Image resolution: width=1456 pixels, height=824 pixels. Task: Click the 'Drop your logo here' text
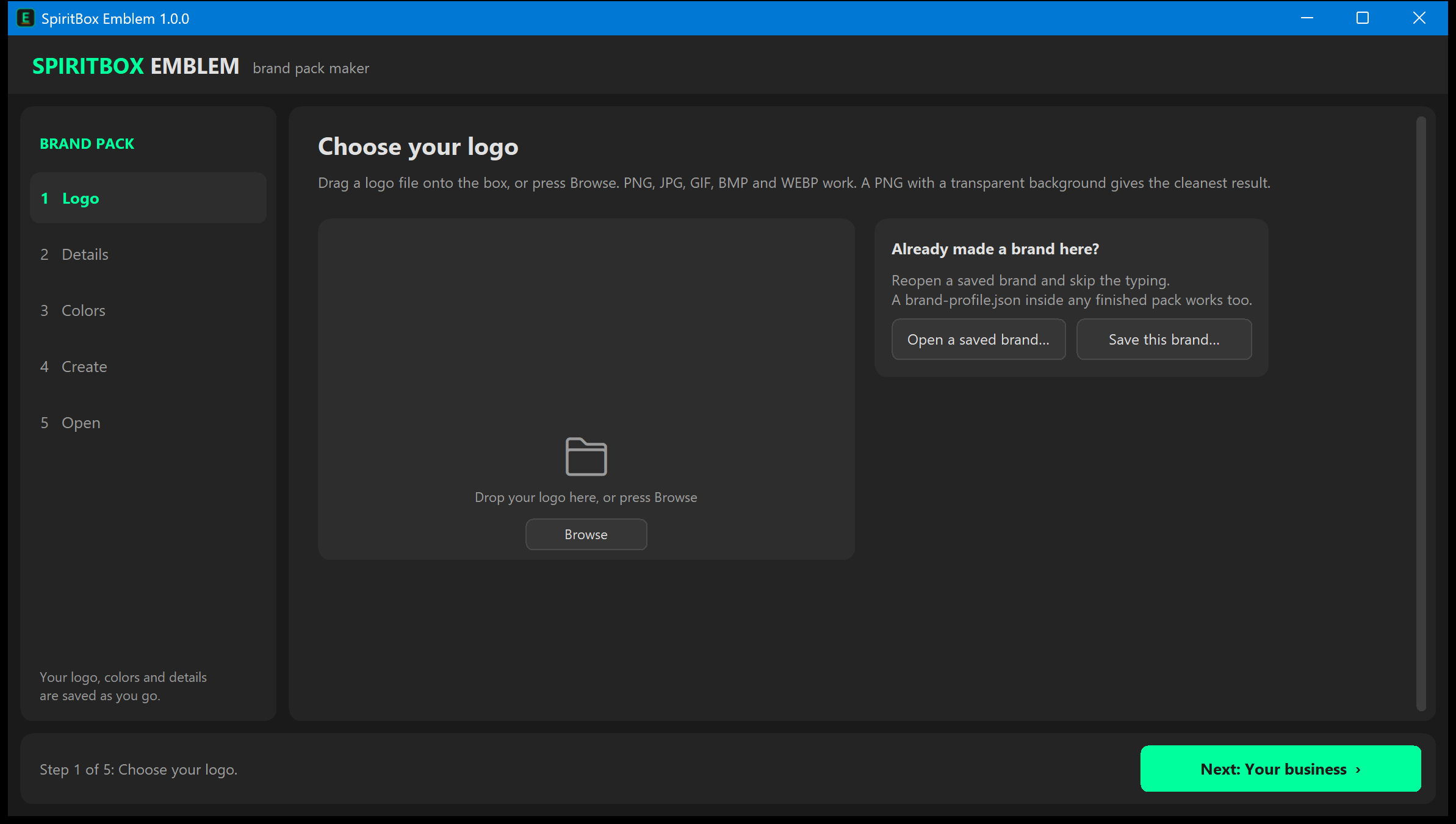pos(586,497)
